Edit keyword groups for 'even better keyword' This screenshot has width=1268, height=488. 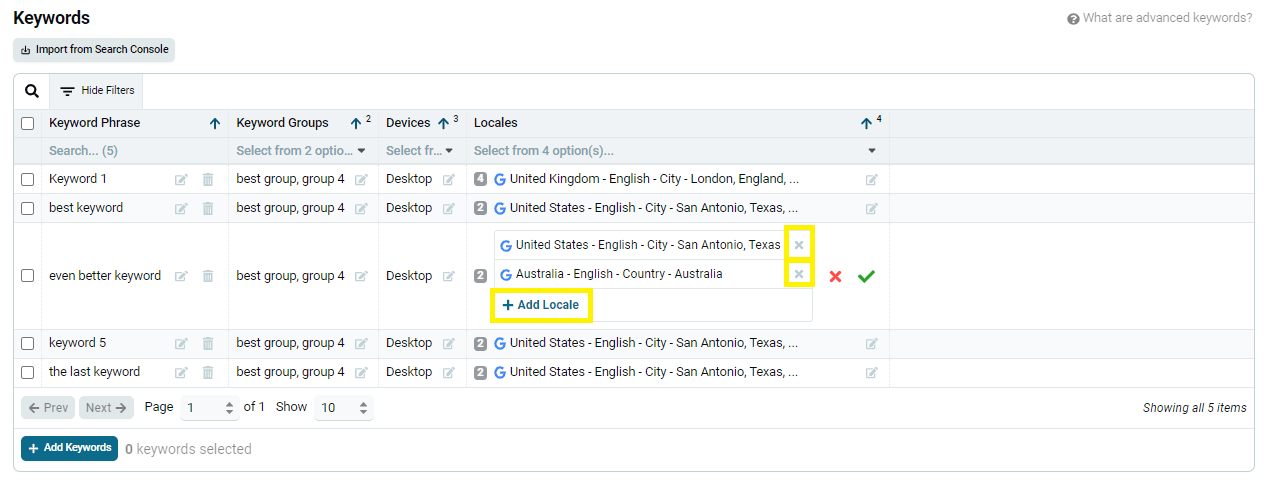[361, 276]
